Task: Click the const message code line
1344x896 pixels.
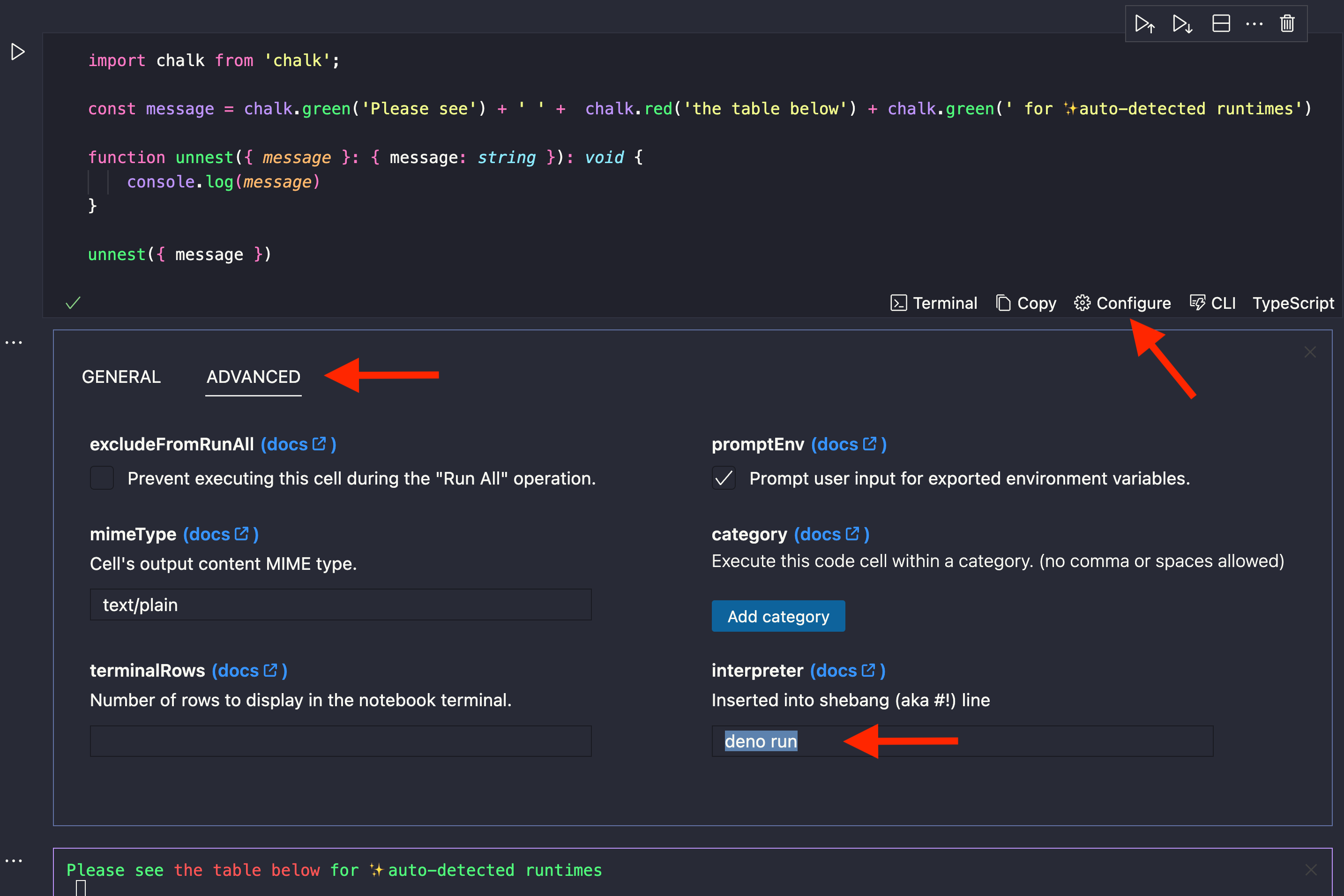Action: click(700, 109)
